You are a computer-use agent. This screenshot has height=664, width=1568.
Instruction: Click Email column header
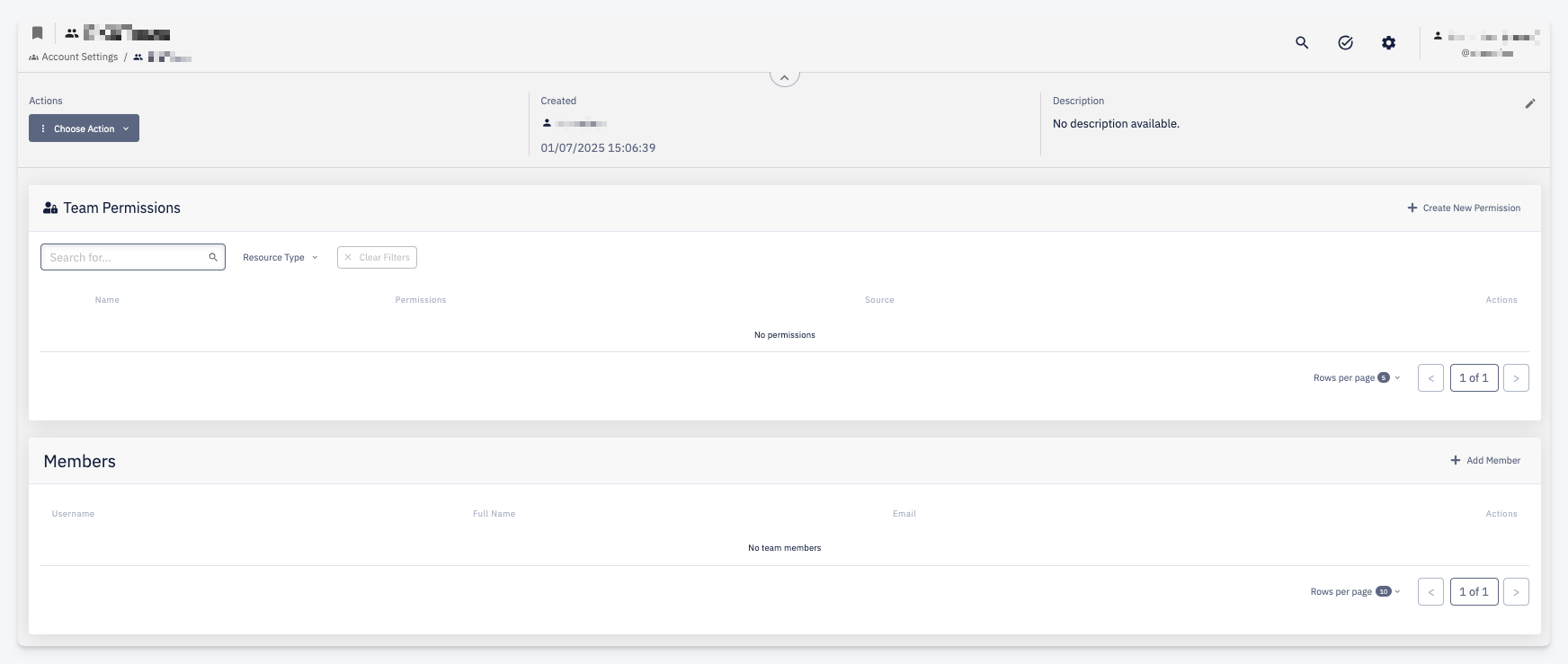tap(904, 514)
